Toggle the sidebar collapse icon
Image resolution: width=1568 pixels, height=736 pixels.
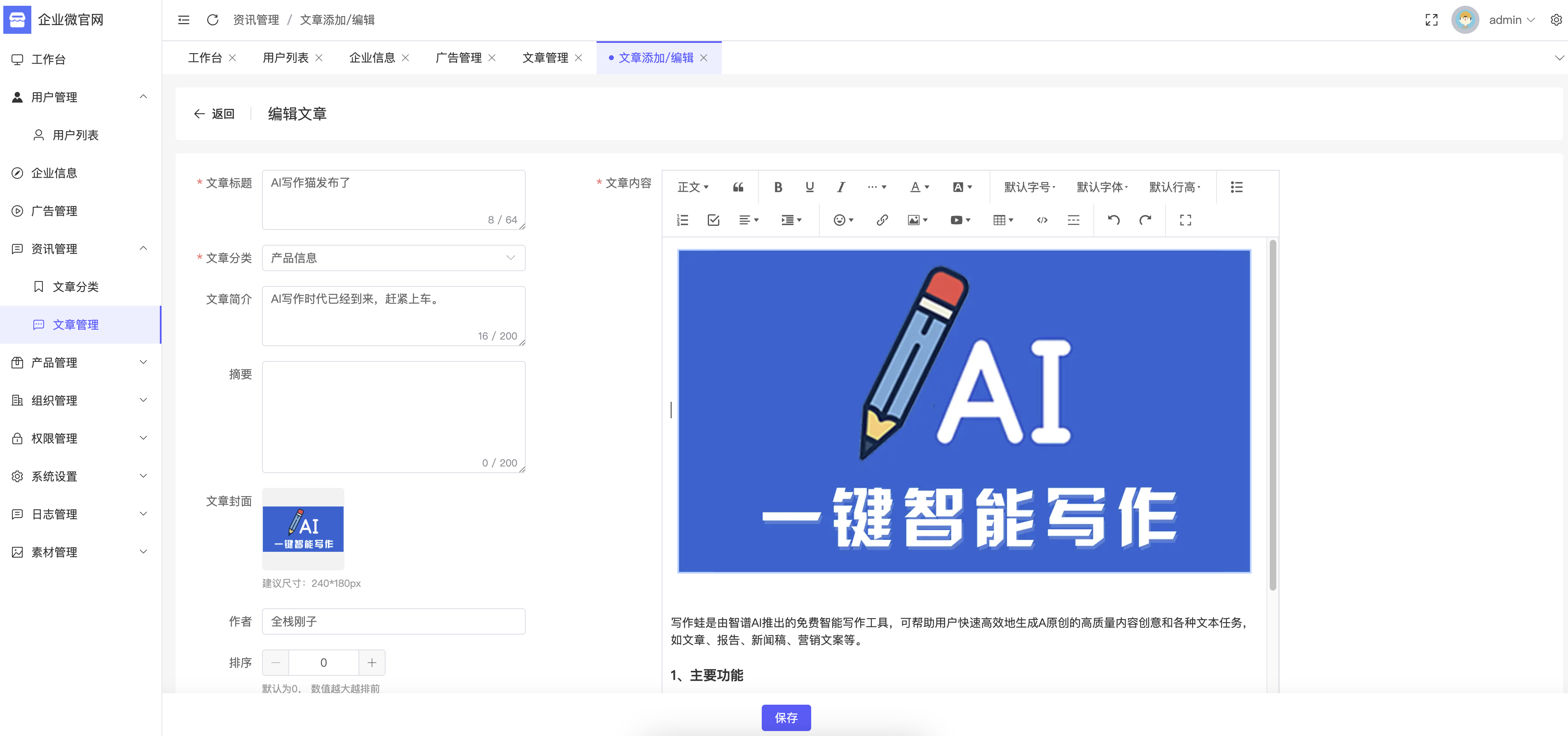click(183, 20)
